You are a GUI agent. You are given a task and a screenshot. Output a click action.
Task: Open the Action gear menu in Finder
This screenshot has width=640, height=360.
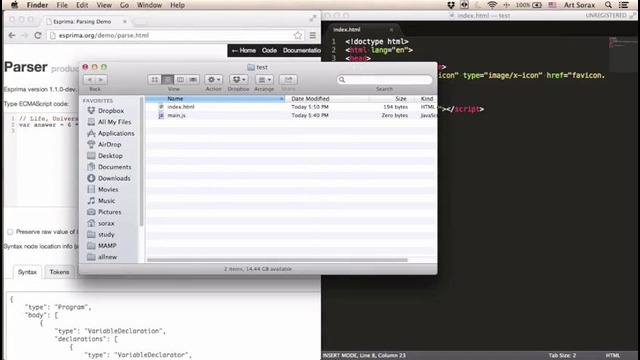(213, 80)
